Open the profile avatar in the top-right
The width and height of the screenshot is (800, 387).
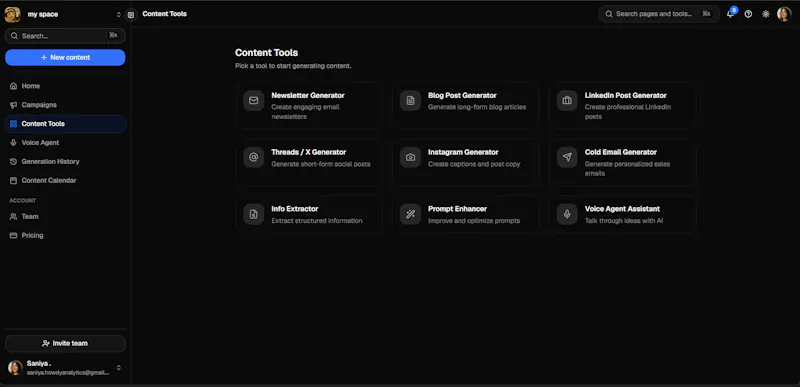click(784, 14)
